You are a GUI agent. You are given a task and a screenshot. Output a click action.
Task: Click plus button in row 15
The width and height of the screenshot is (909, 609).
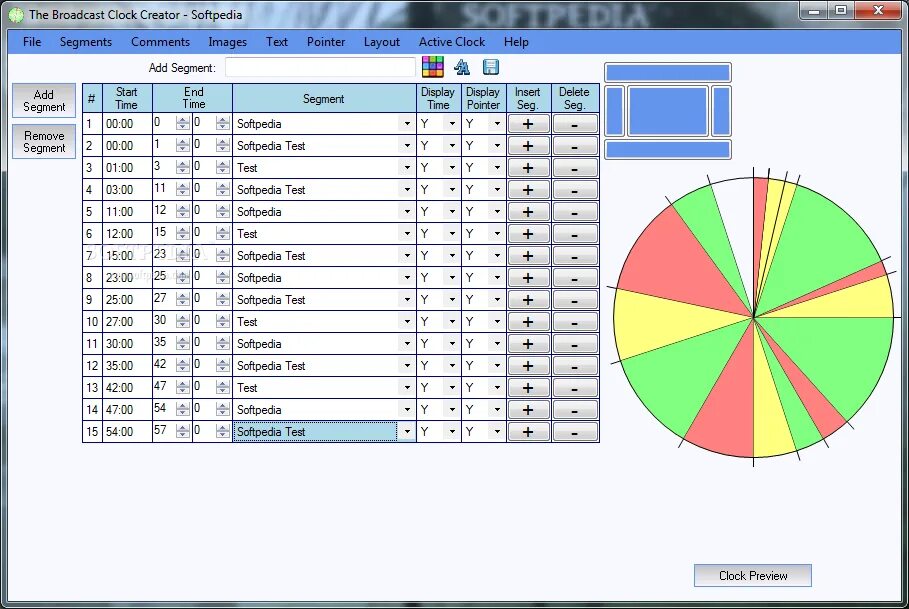click(x=529, y=432)
